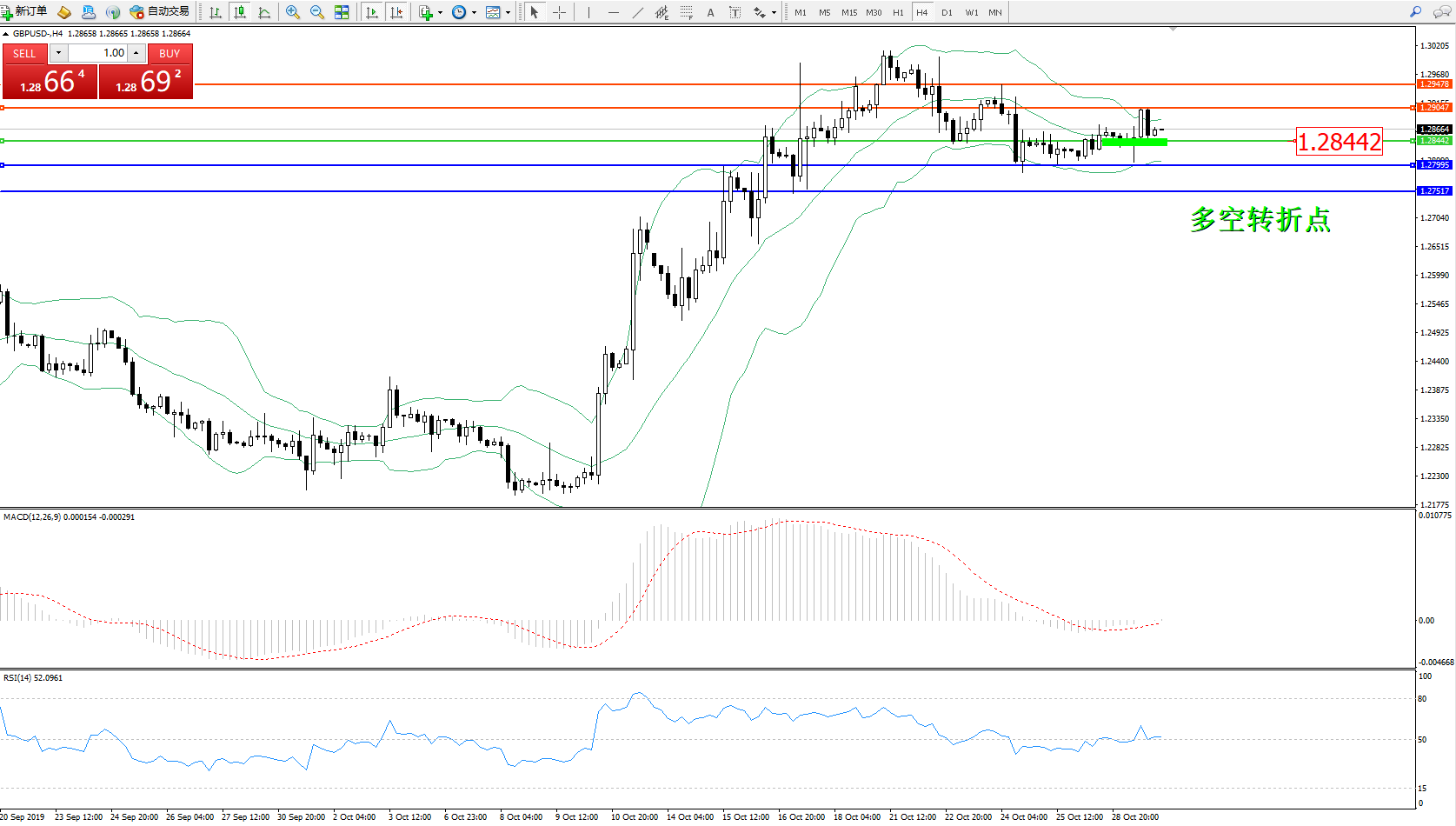
Task: Switch to the M15 timeframe
Action: [x=849, y=12]
